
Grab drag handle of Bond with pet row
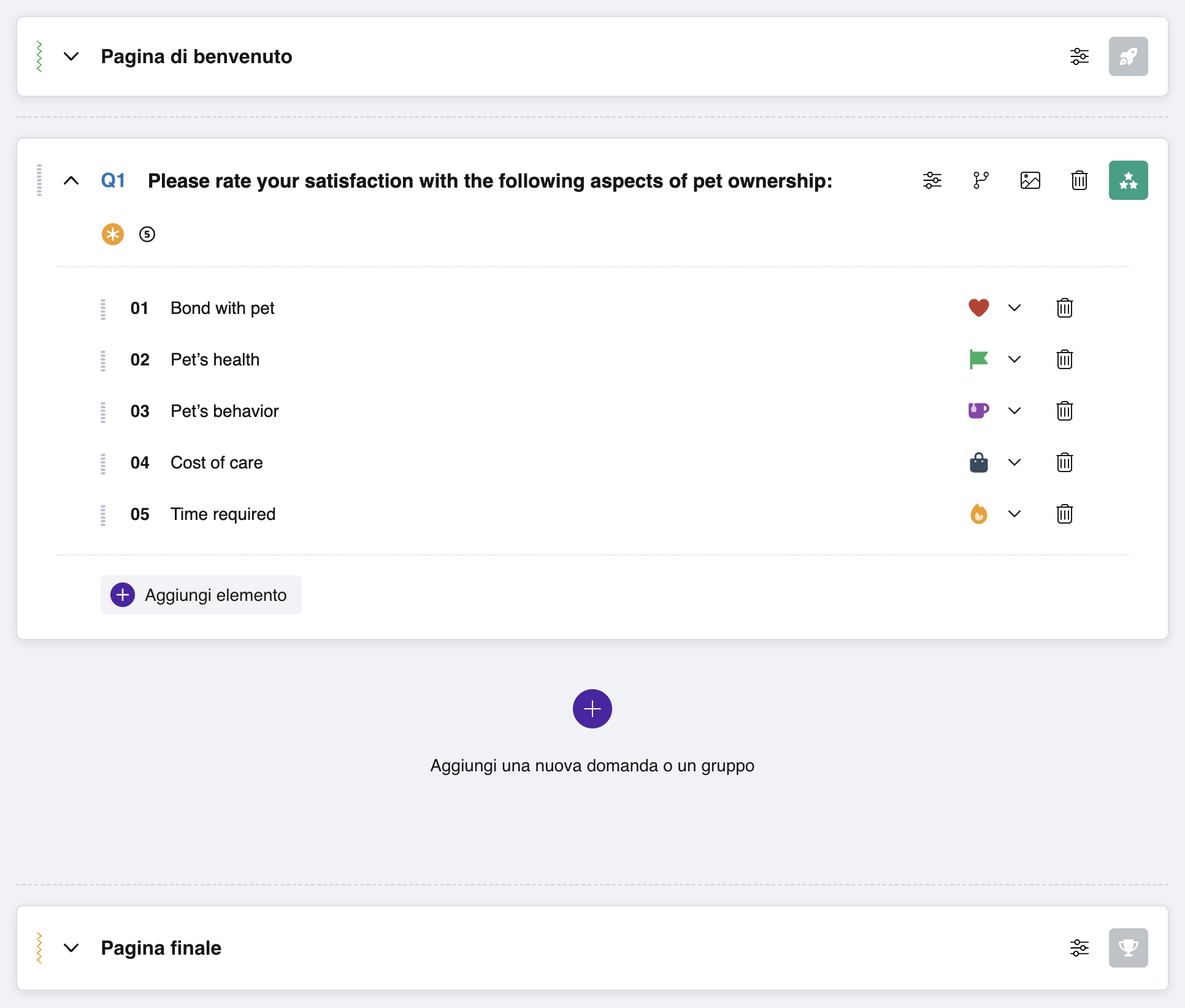[x=103, y=309]
